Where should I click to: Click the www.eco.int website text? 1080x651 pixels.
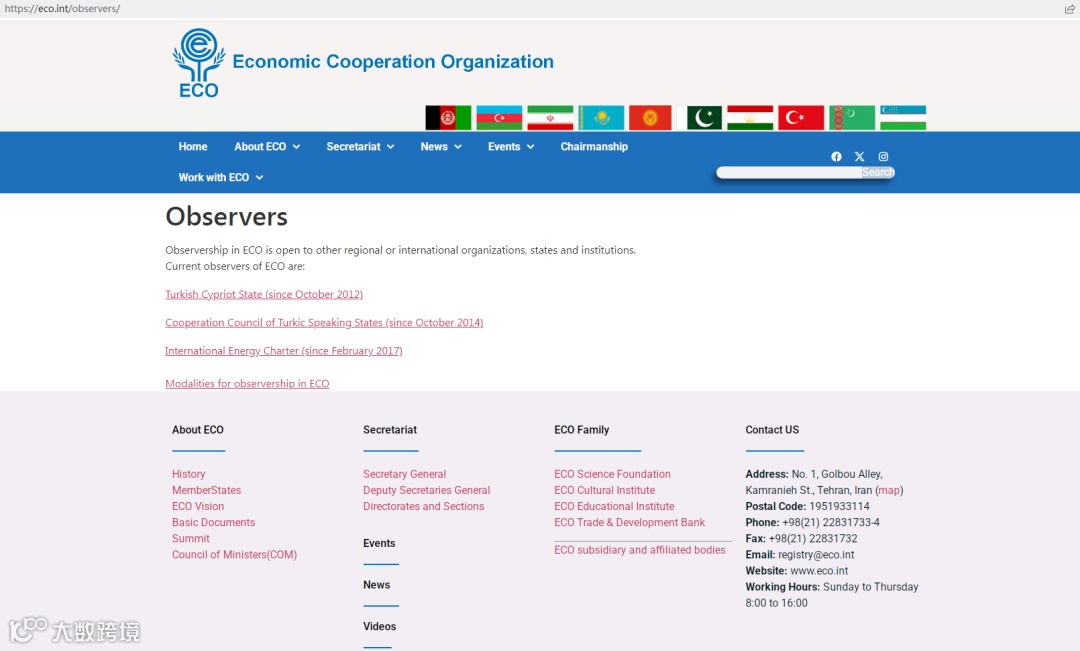click(x=819, y=571)
